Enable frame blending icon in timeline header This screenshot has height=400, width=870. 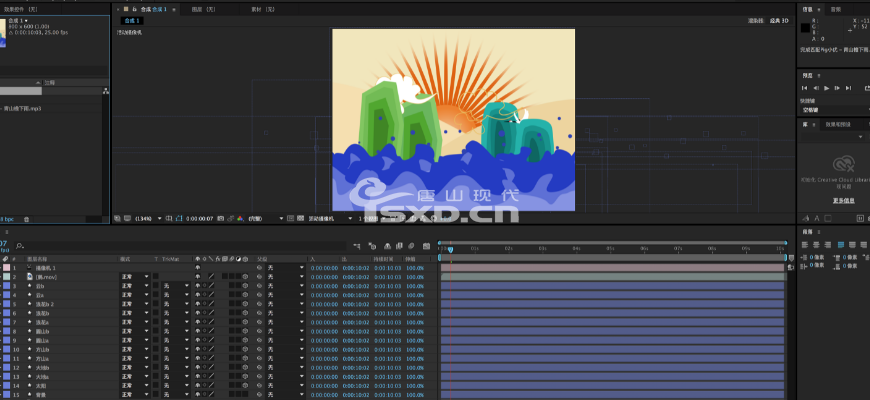point(399,246)
